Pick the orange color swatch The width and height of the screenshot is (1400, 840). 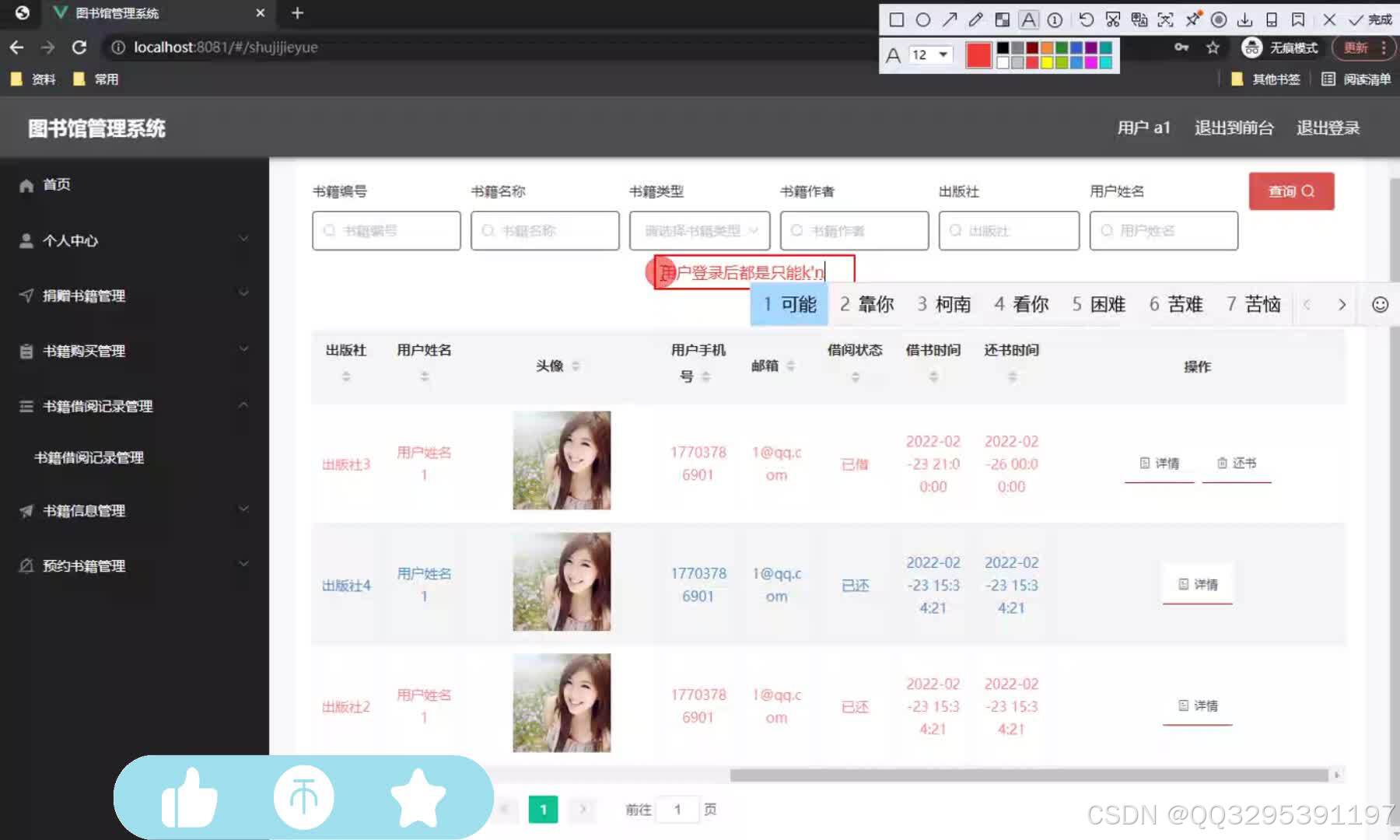coord(1047,48)
